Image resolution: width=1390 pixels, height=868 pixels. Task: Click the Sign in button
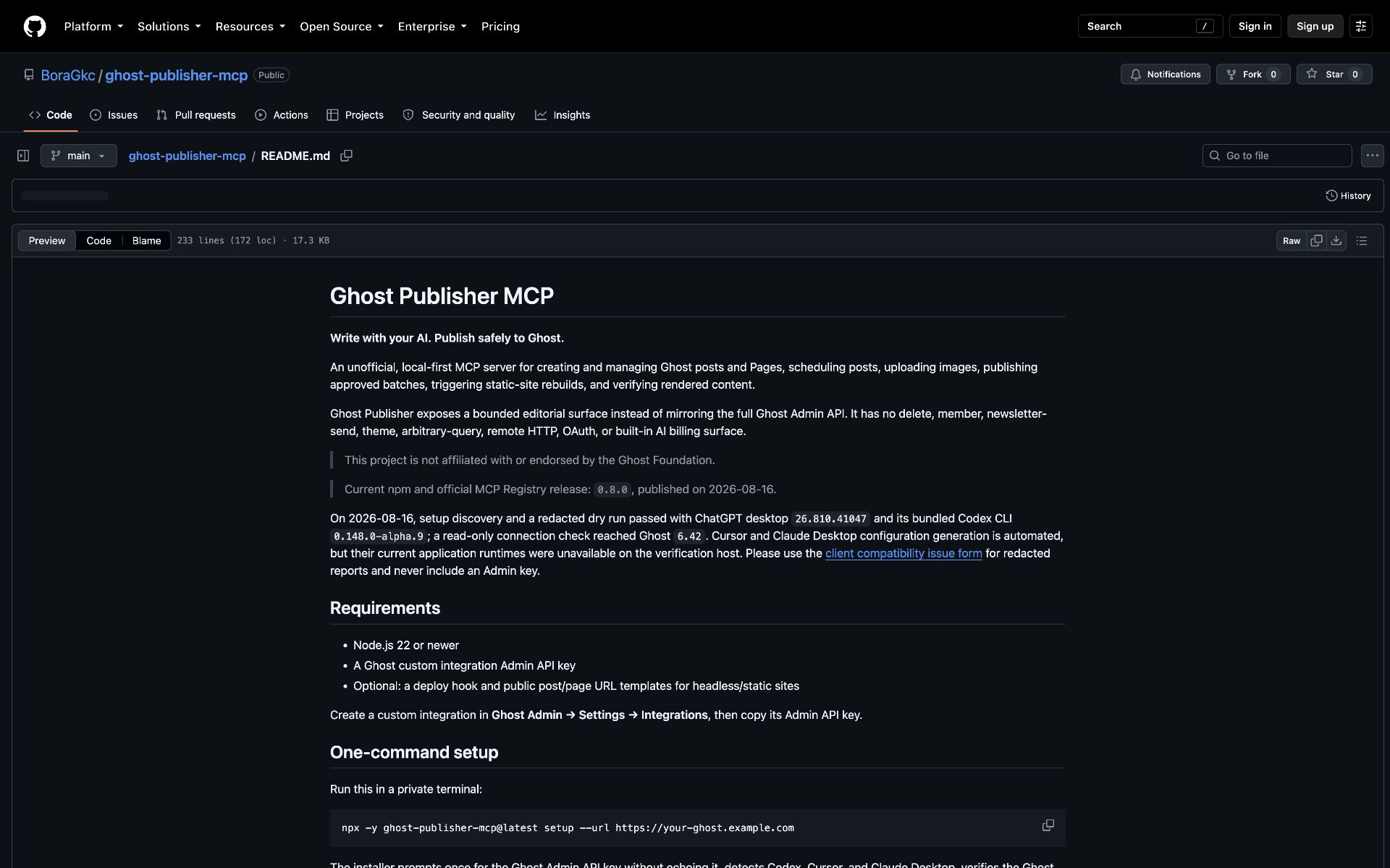[x=1255, y=26]
